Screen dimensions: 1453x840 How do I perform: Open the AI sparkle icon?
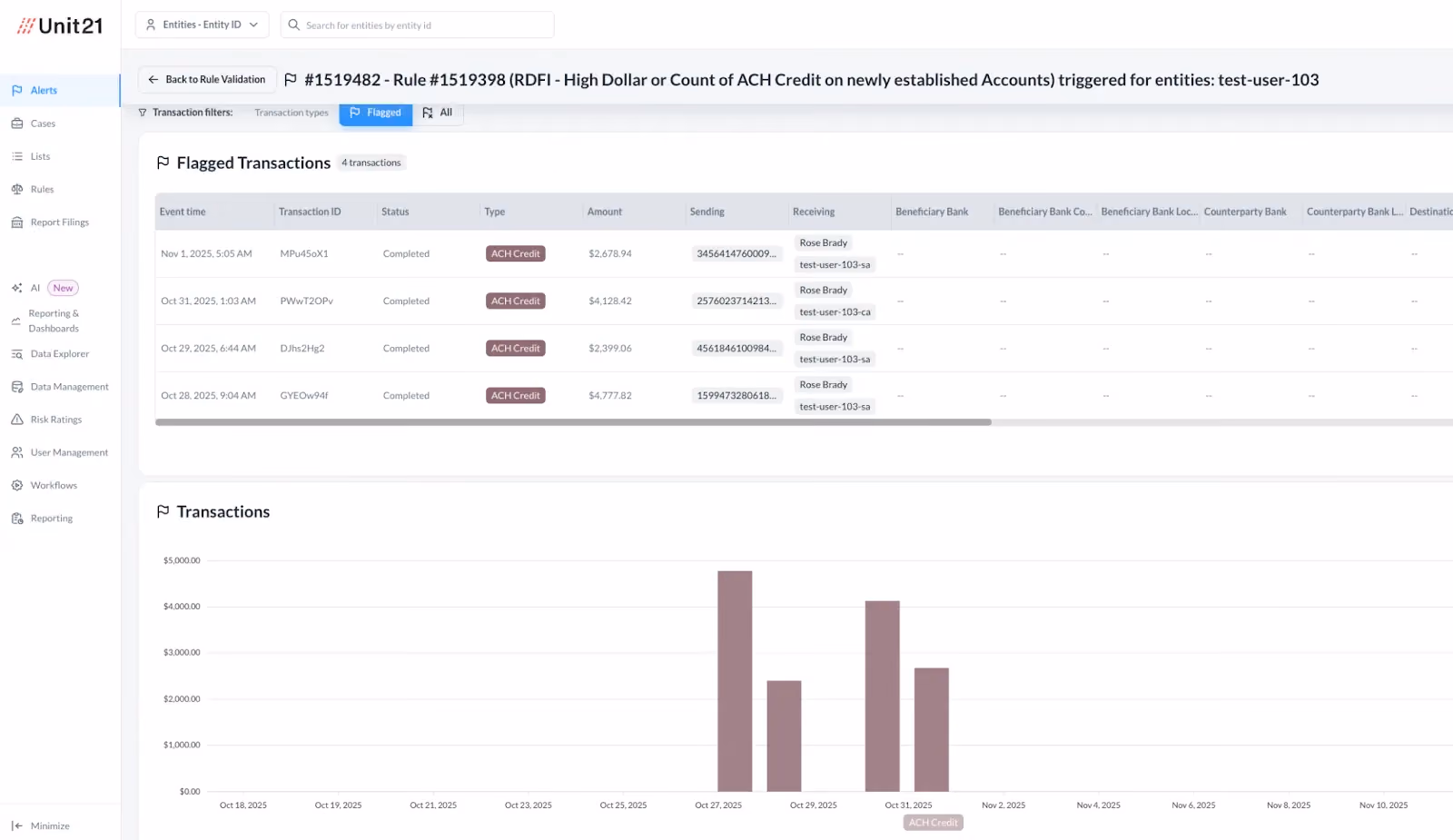pos(17,288)
